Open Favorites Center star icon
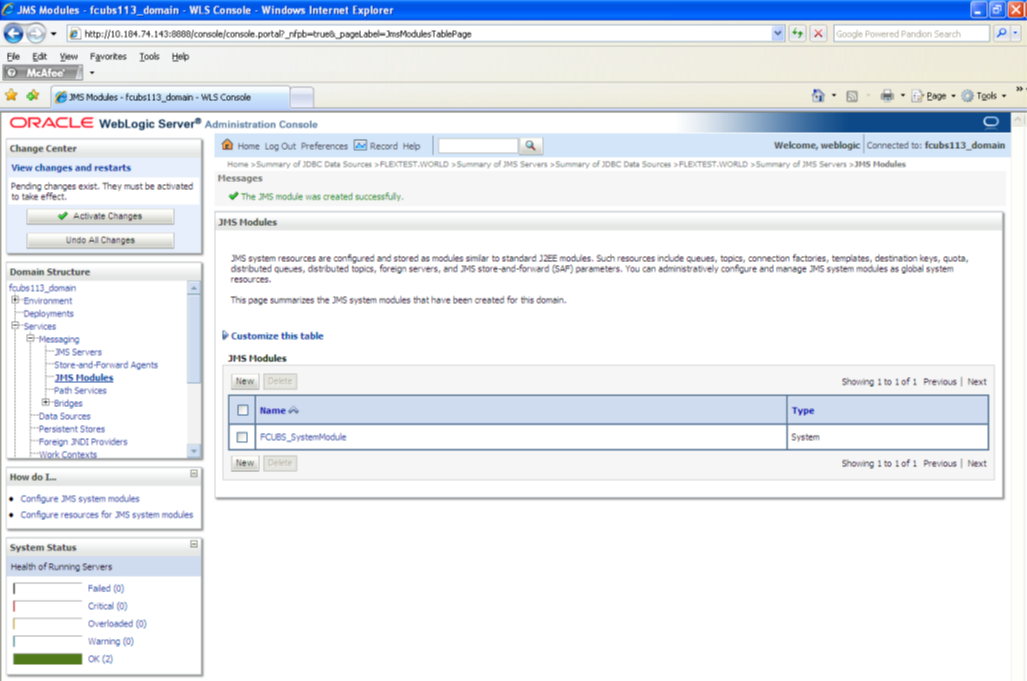 (x=11, y=96)
